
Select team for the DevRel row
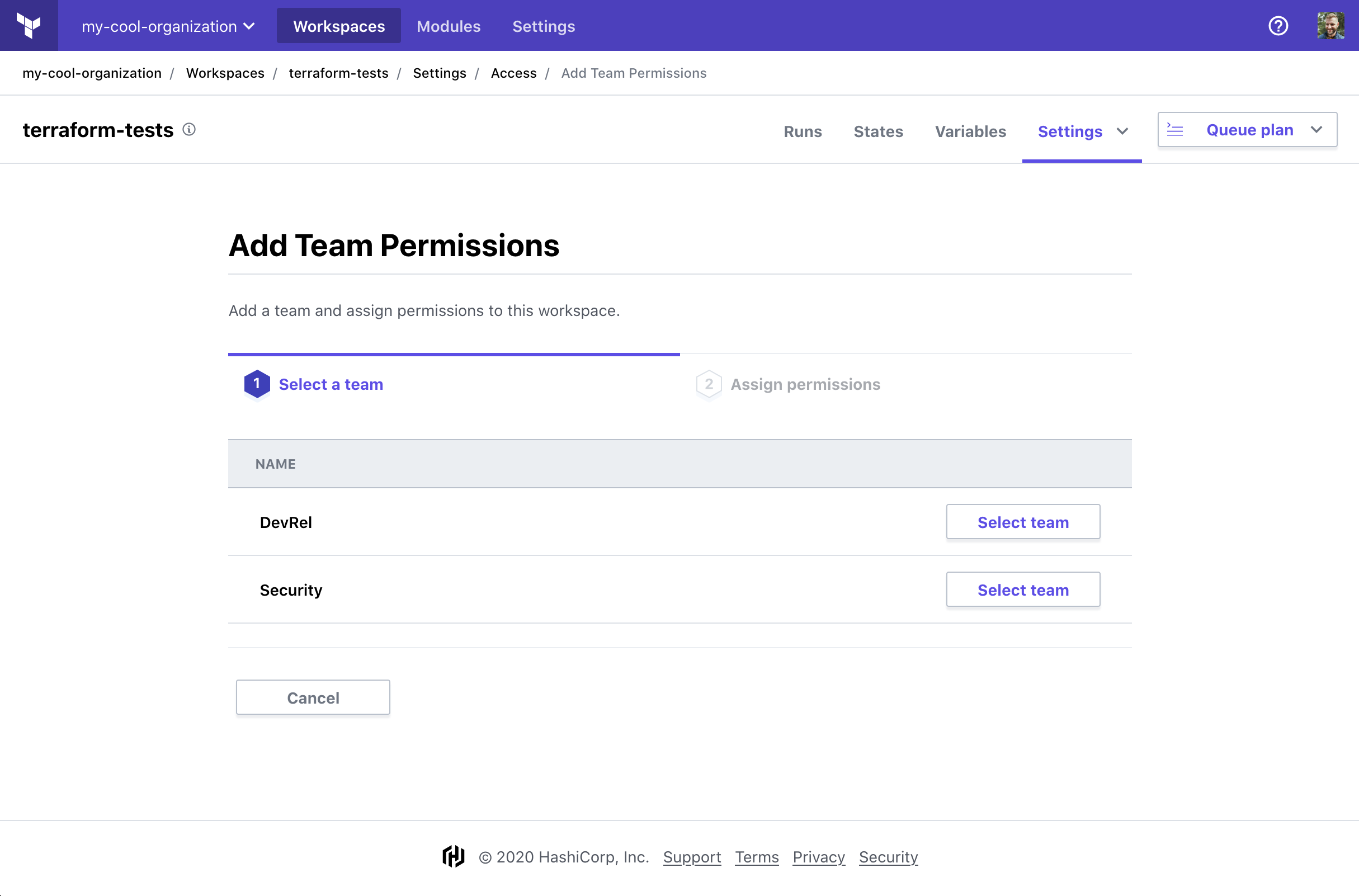(1022, 522)
